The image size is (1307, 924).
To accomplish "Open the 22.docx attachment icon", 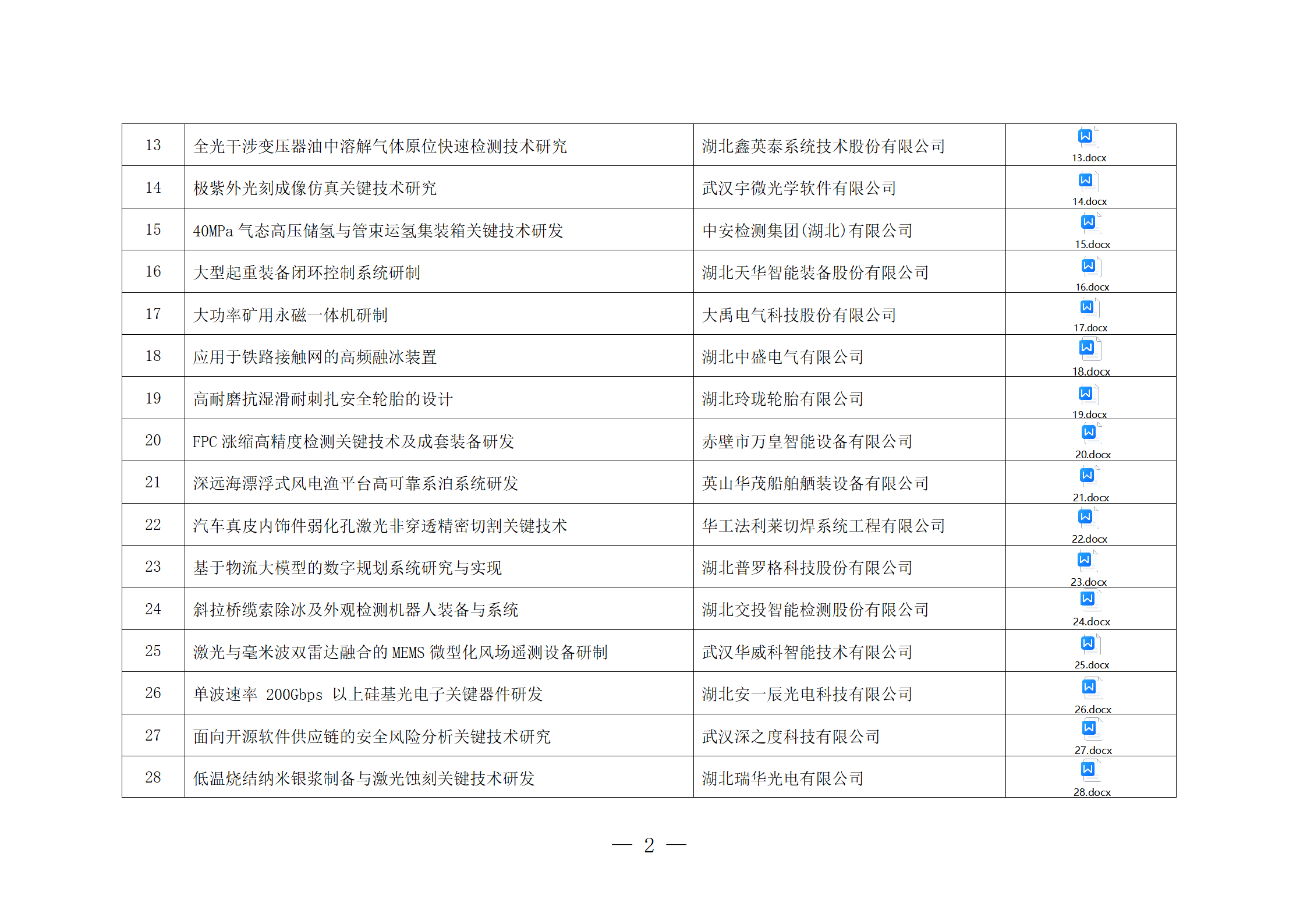I will pyautogui.click(x=1088, y=526).
